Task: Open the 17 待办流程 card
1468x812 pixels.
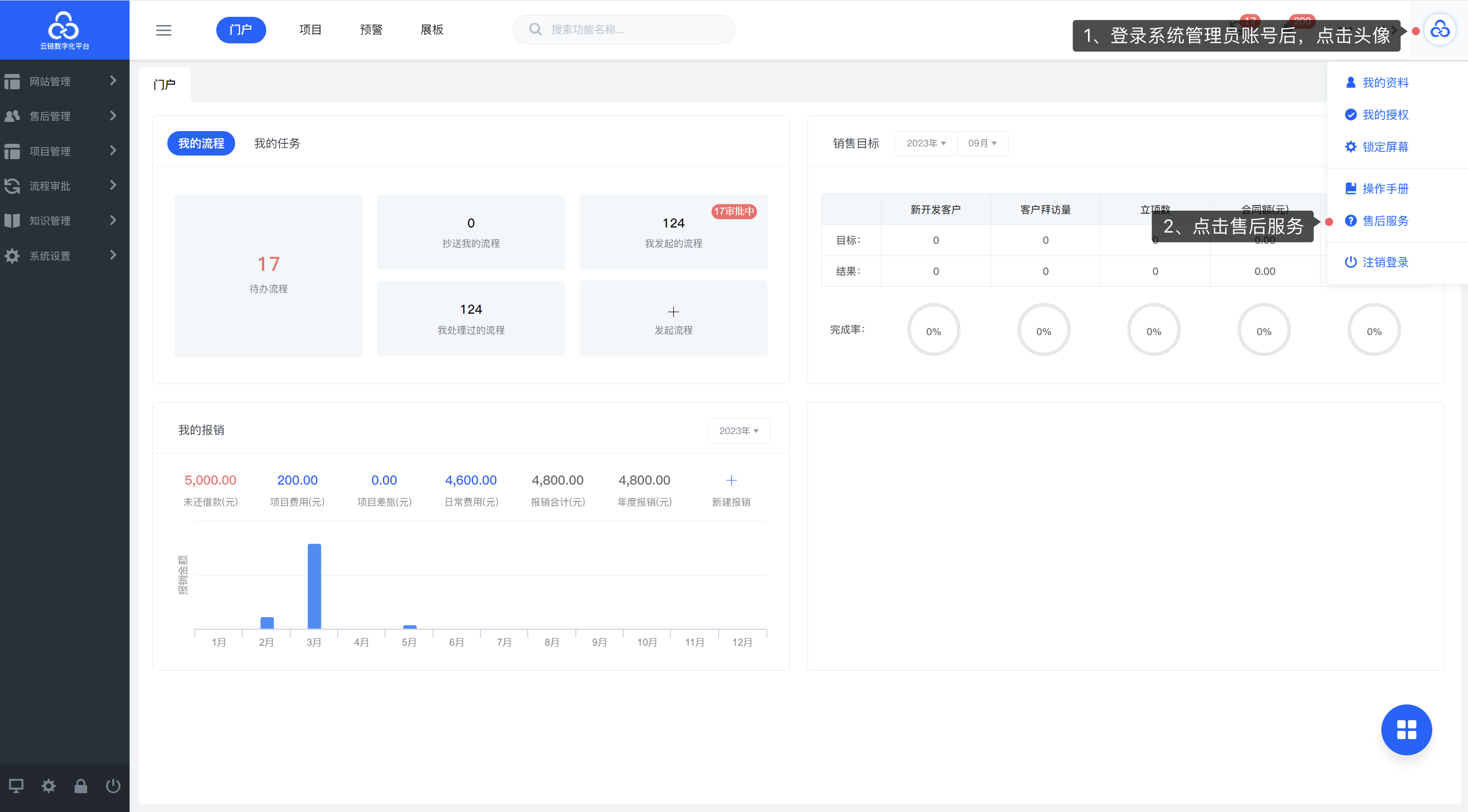Action: (268, 275)
